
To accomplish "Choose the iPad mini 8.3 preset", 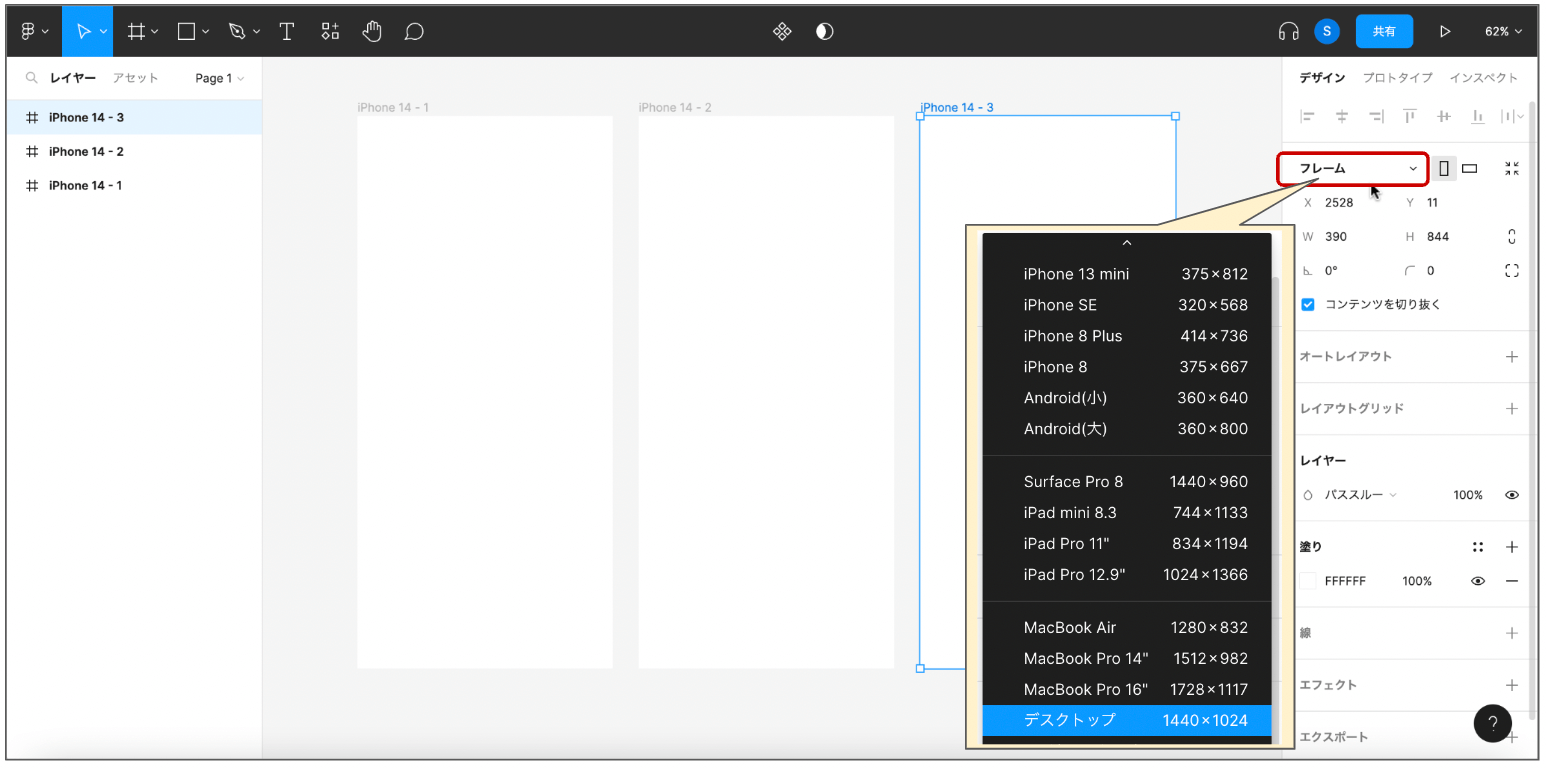I will click(x=1126, y=513).
